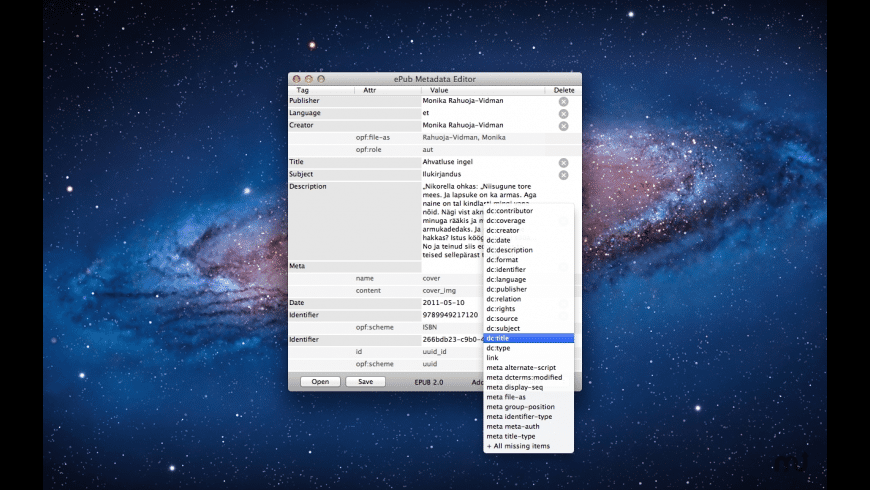Viewport: 870px width, 490px height.
Task: Delete the Language row entry
Action: (563, 114)
